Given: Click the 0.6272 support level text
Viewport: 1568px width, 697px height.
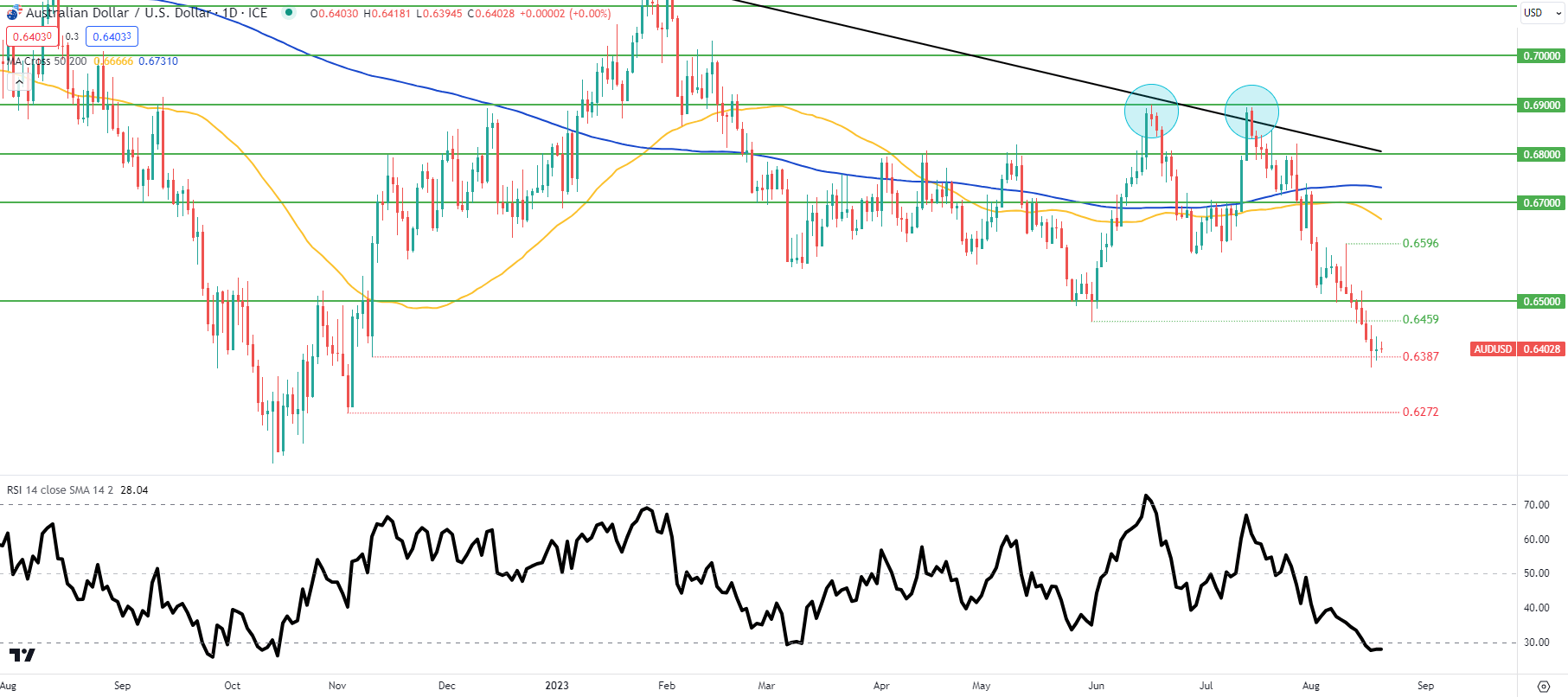Looking at the screenshot, I should (1420, 412).
